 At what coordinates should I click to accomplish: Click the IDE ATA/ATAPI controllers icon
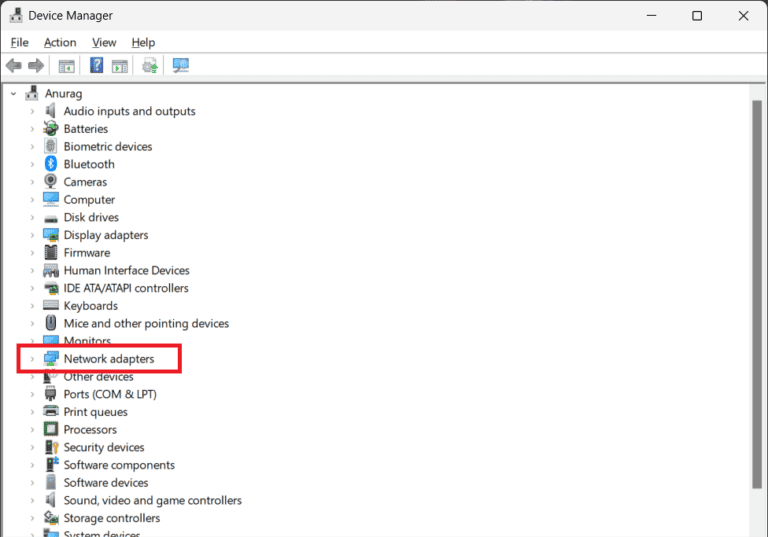[50, 288]
